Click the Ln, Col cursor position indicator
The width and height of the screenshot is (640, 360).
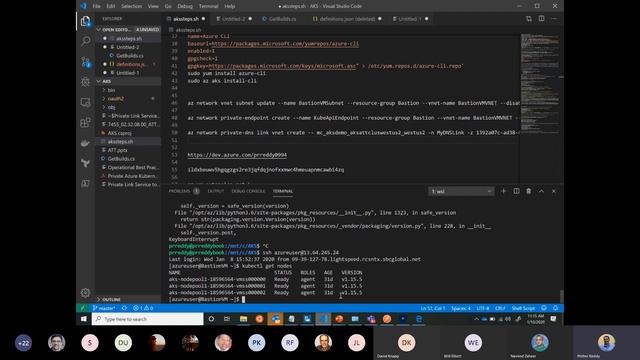pos(433,308)
